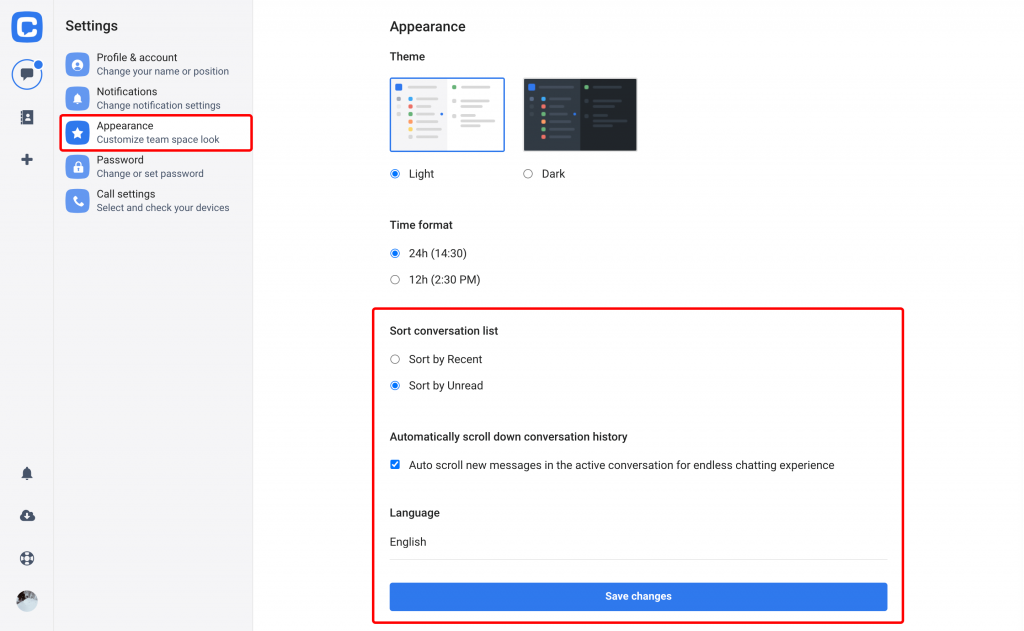Select Sort by Recent option

click(395, 359)
